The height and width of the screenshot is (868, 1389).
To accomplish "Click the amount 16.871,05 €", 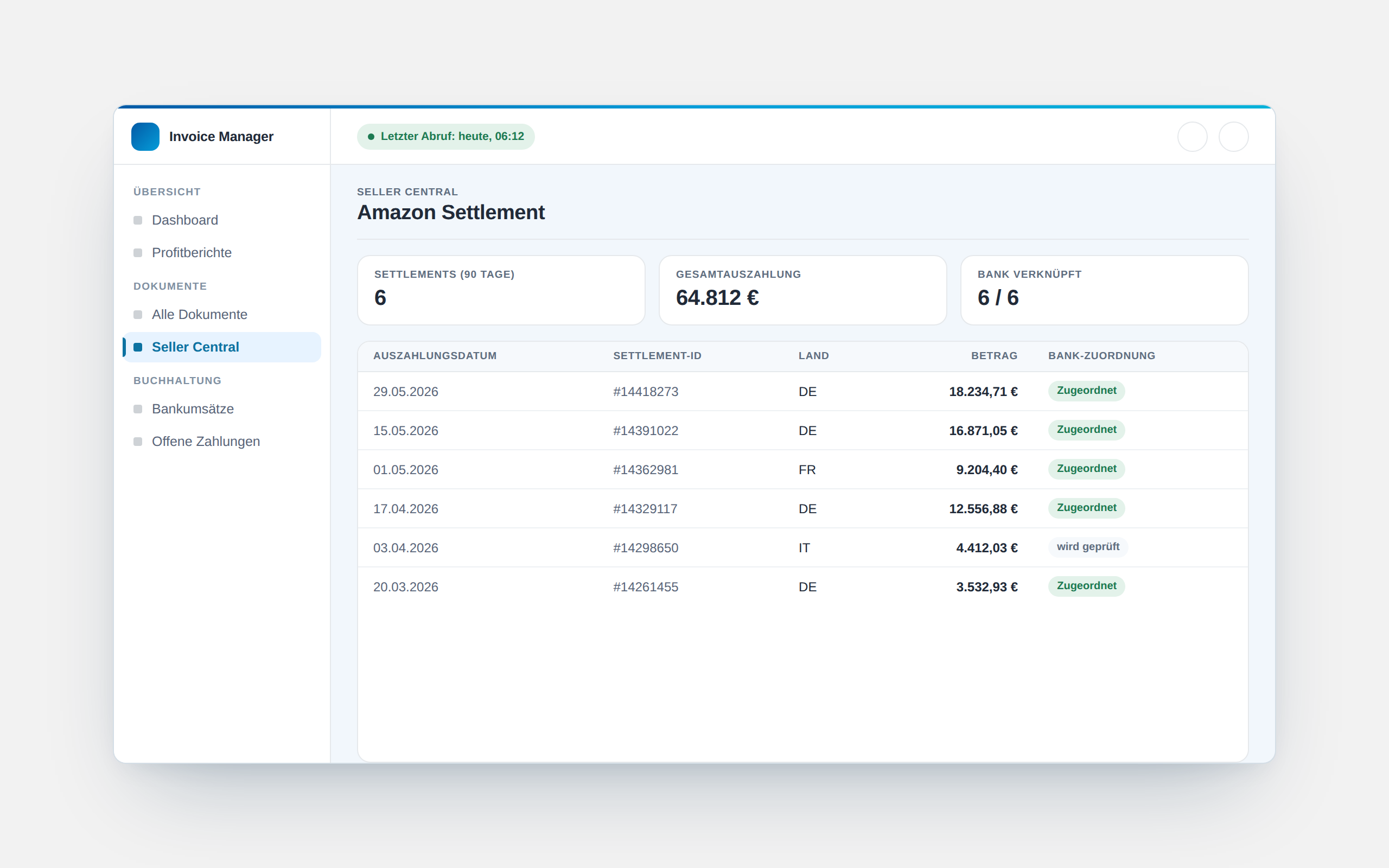I will 983,431.
